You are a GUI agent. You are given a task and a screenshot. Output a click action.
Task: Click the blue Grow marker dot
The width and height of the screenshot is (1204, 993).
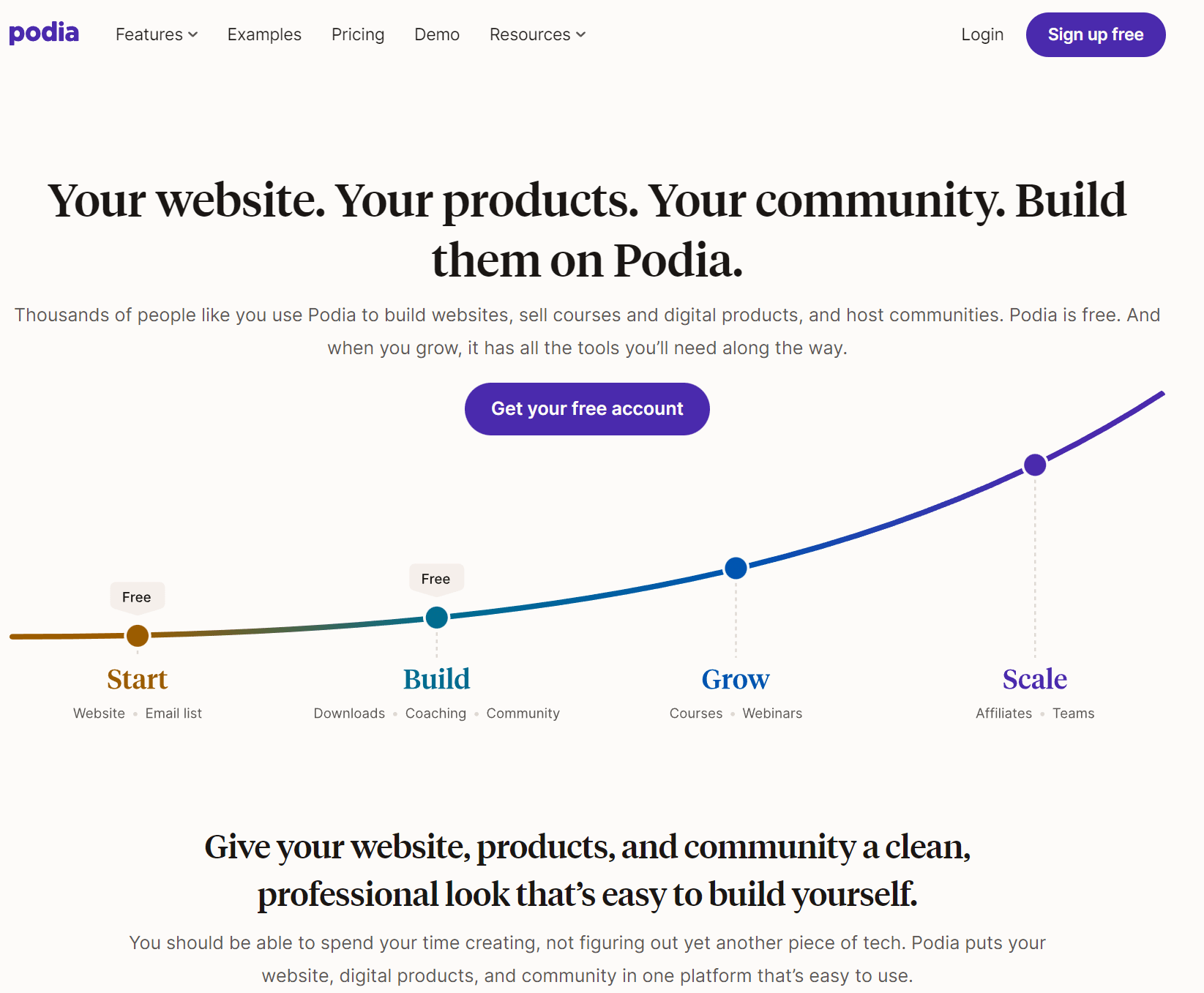point(736,568)
